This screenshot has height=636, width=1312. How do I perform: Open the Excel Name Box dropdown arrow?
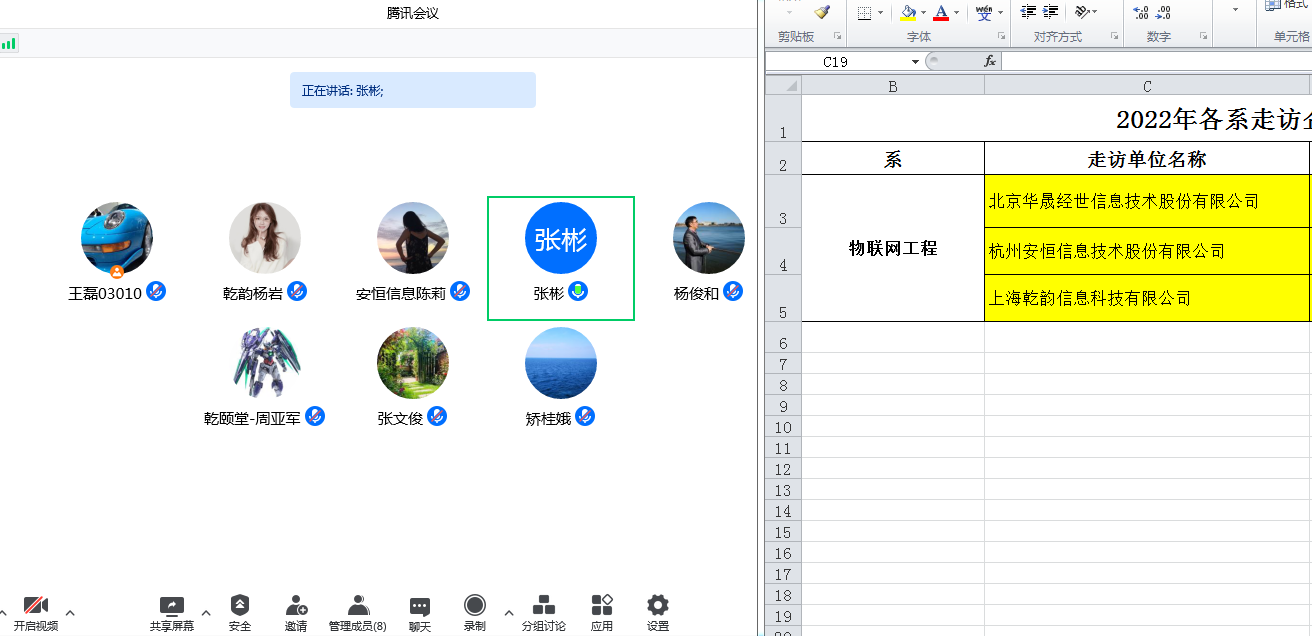(x=915, y=62)
